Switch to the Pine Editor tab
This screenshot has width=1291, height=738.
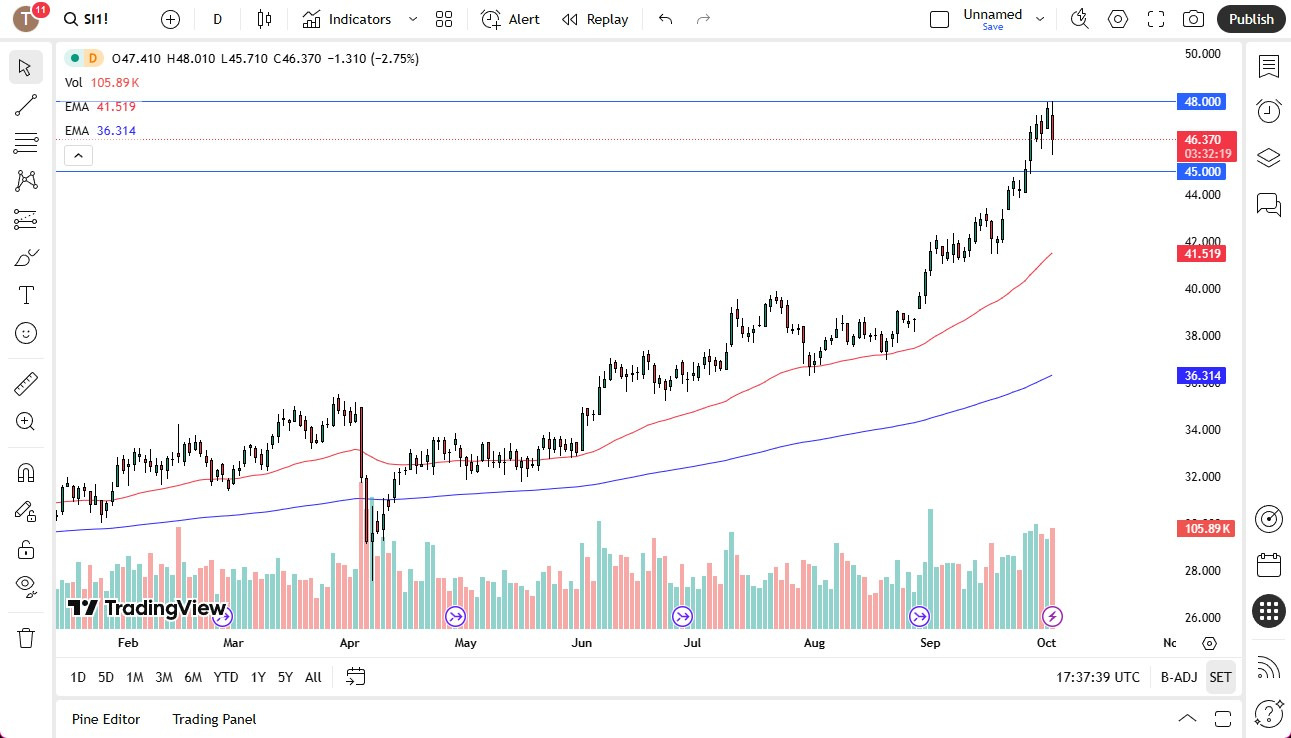click(105, 719)
